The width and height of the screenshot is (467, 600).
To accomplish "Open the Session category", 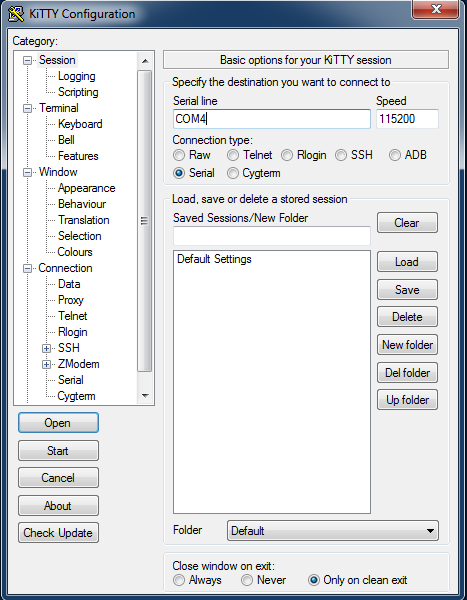I will click(57, 60).
